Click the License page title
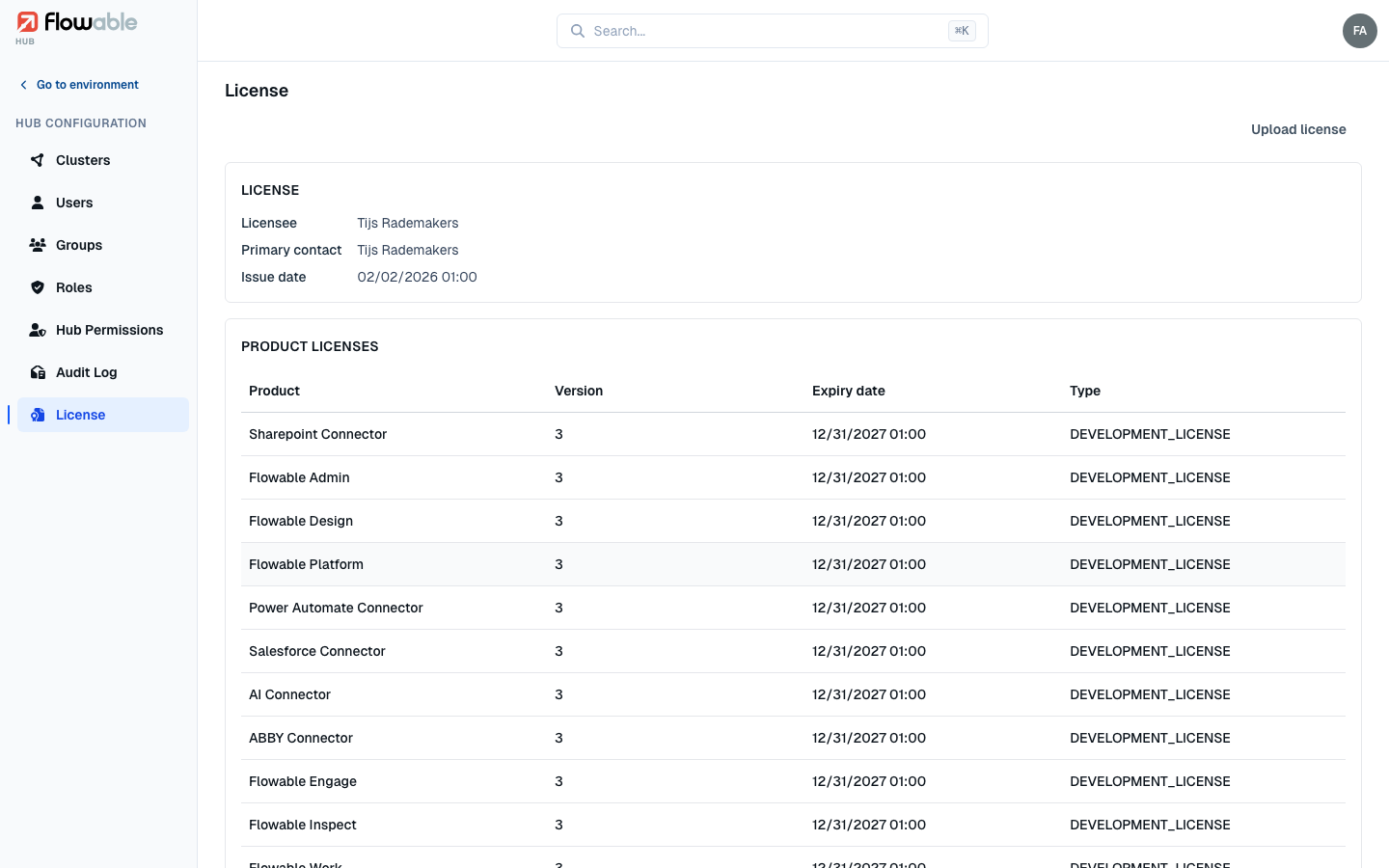This screenshot has width=1389, height=868. (x=257, y=91)
